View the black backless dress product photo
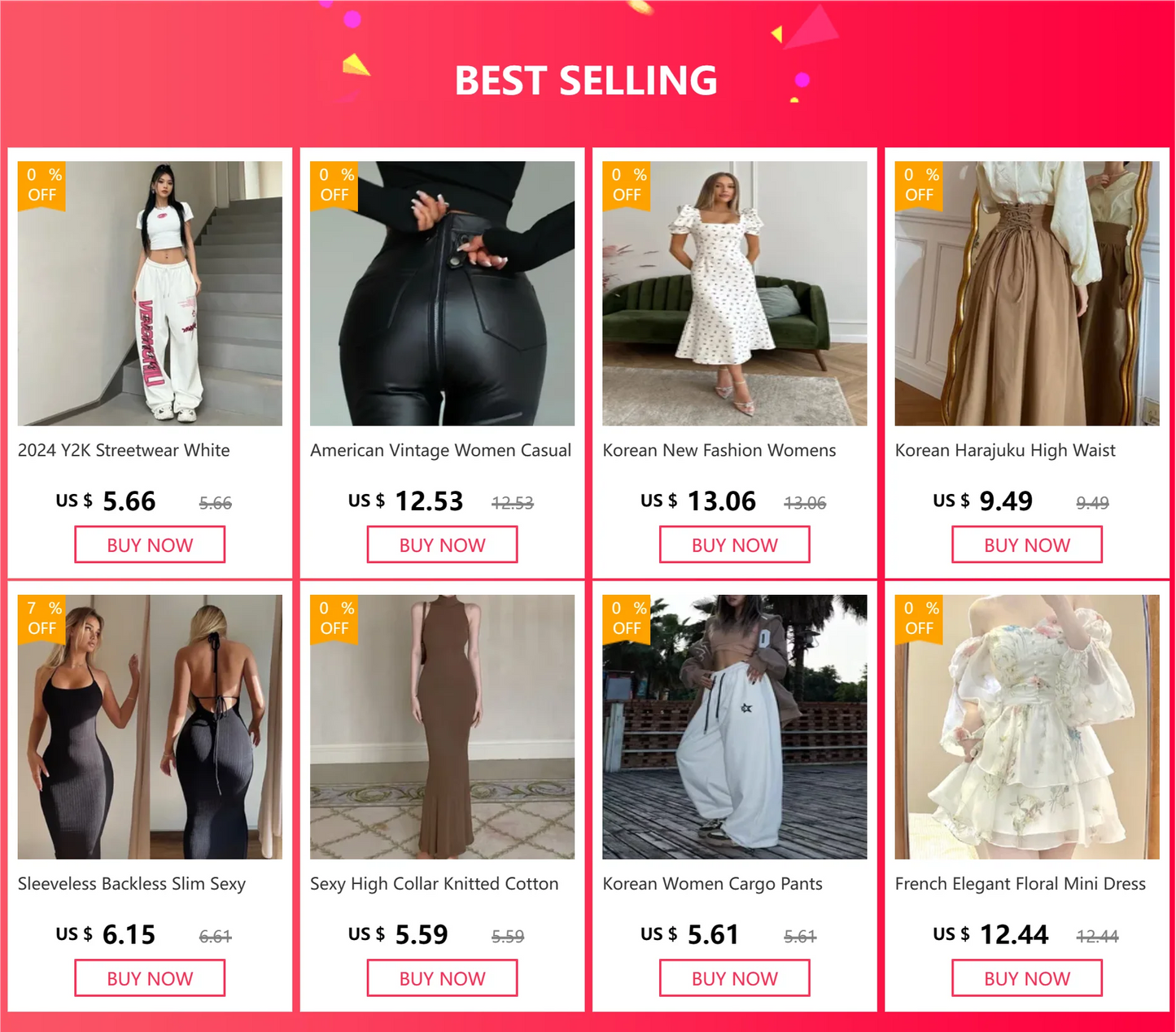This screenshot has width=1176, height=1032. click(x=150, y=727)
